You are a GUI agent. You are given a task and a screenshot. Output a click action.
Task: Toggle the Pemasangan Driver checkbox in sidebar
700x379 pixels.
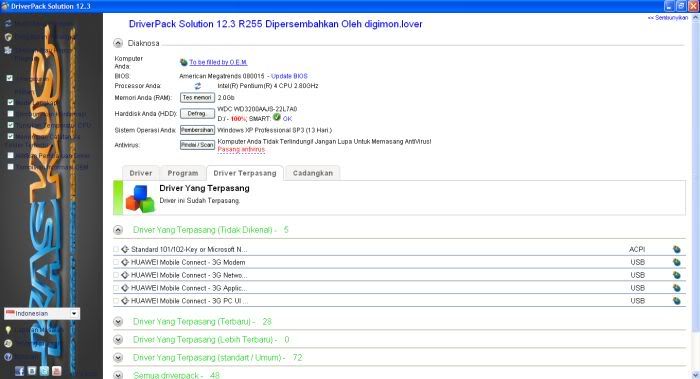coord(11,155)
